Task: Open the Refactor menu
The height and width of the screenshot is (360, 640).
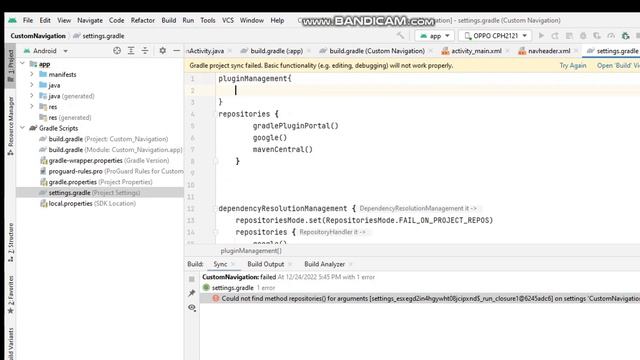Action: [x=142, y=20]
